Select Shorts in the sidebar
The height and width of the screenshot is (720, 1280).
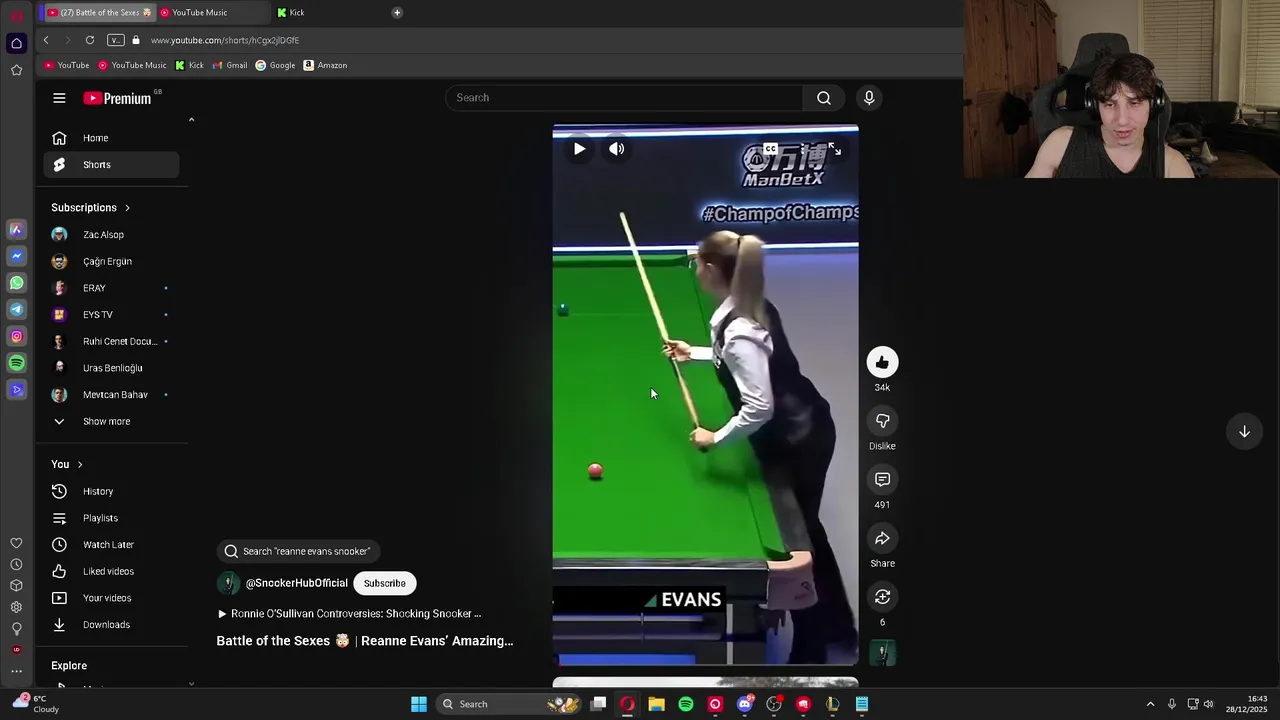111,164
